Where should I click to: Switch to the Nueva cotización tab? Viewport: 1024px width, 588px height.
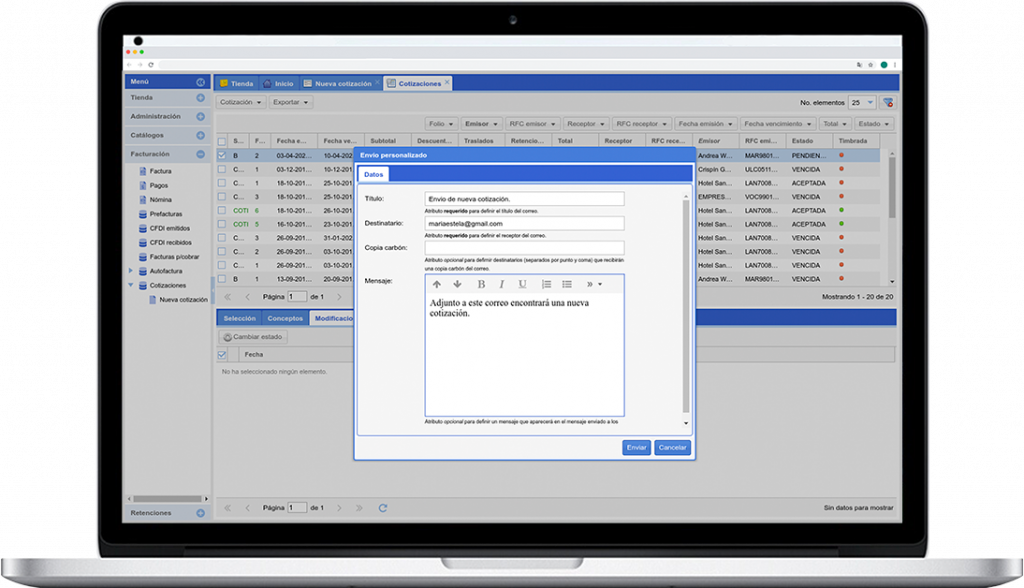coord(341,83)
